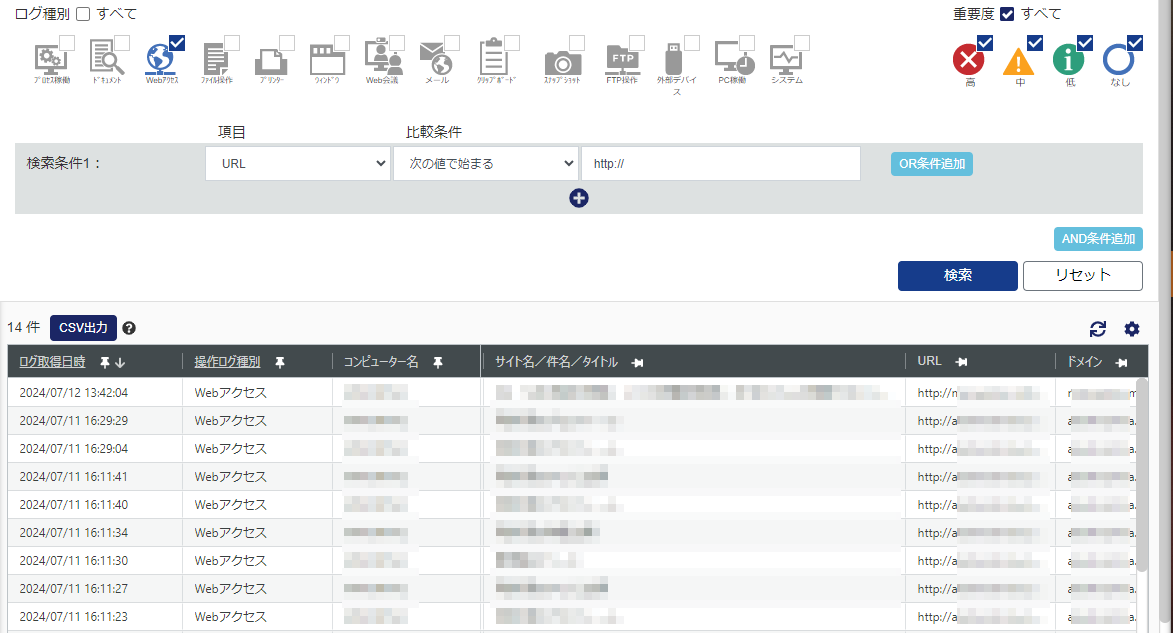Click the リセット button
This screenshot has height=633, width=1173.
1082,275
